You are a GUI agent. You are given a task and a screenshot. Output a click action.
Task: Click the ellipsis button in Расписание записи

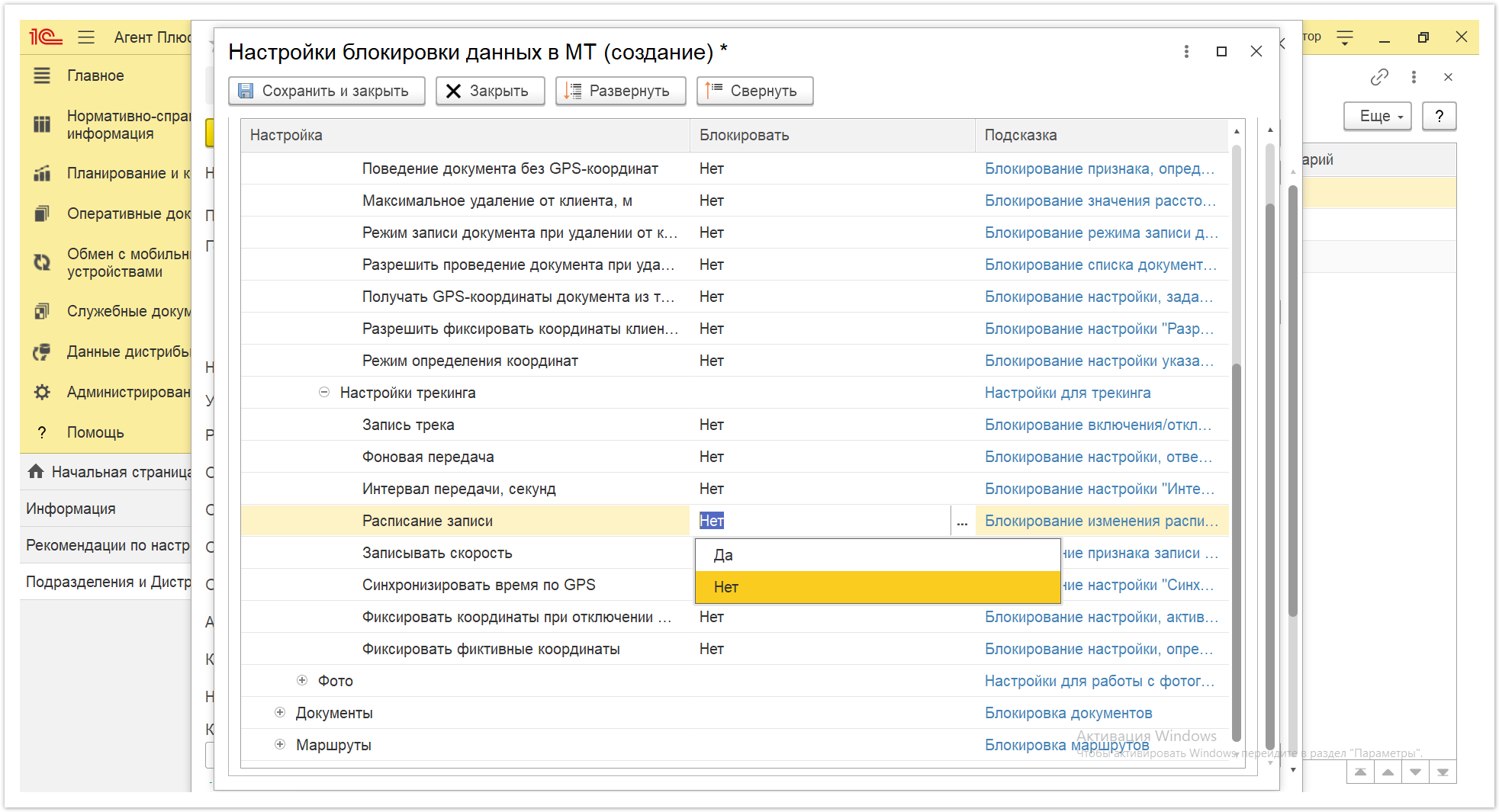click(x=962, y=521)
